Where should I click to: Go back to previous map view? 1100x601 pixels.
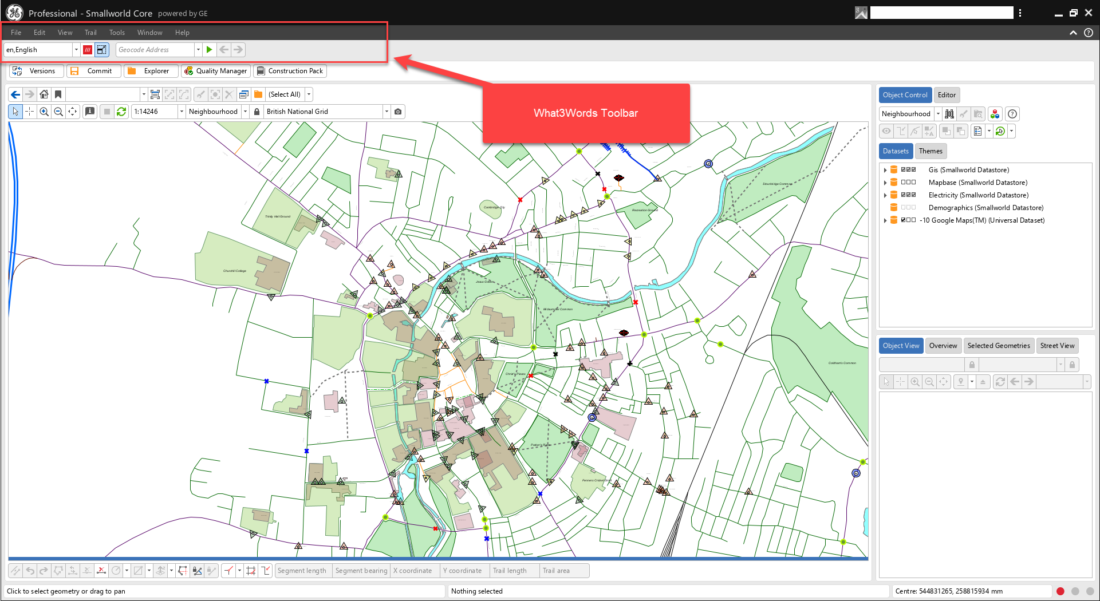pyautogui.click(x=15, y=94)
